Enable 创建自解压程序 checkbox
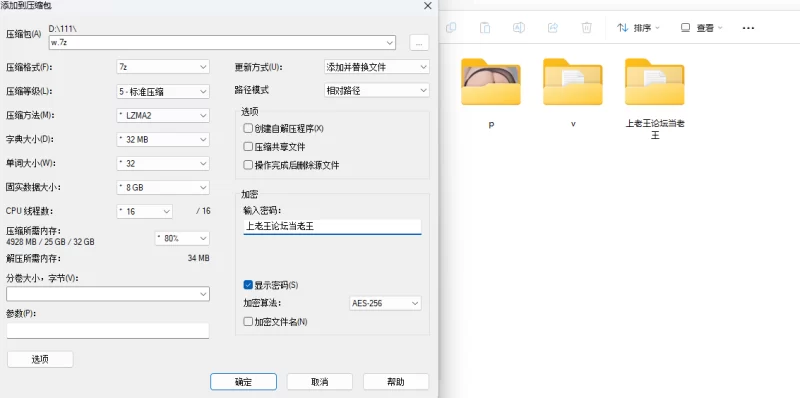Screen dimensions: 800x398 (x=248, y=129)
